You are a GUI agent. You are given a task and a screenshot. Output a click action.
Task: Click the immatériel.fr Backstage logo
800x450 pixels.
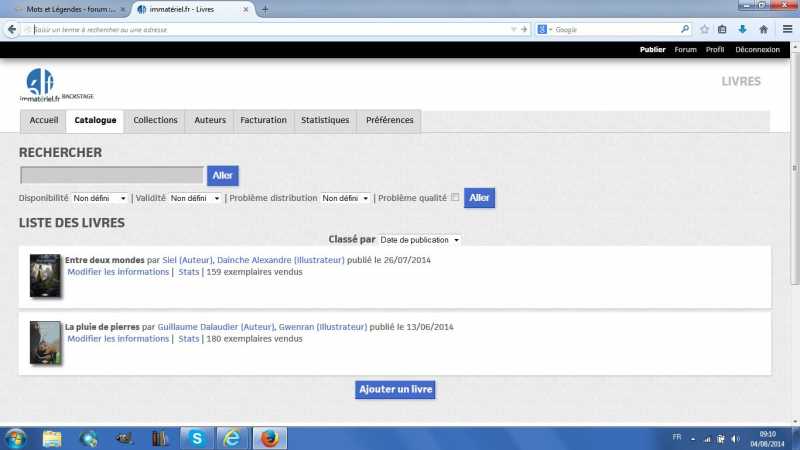(41, 84)
